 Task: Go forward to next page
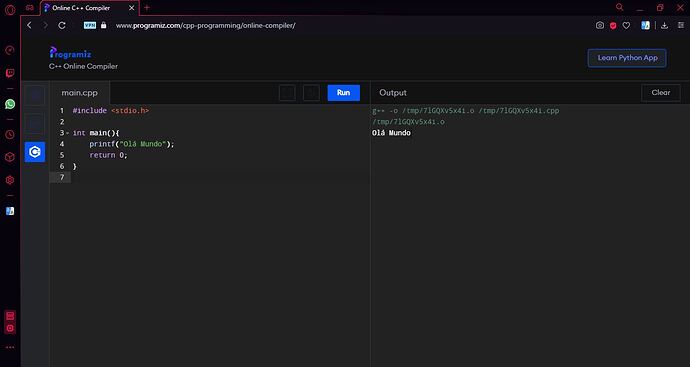coord(45,26)
